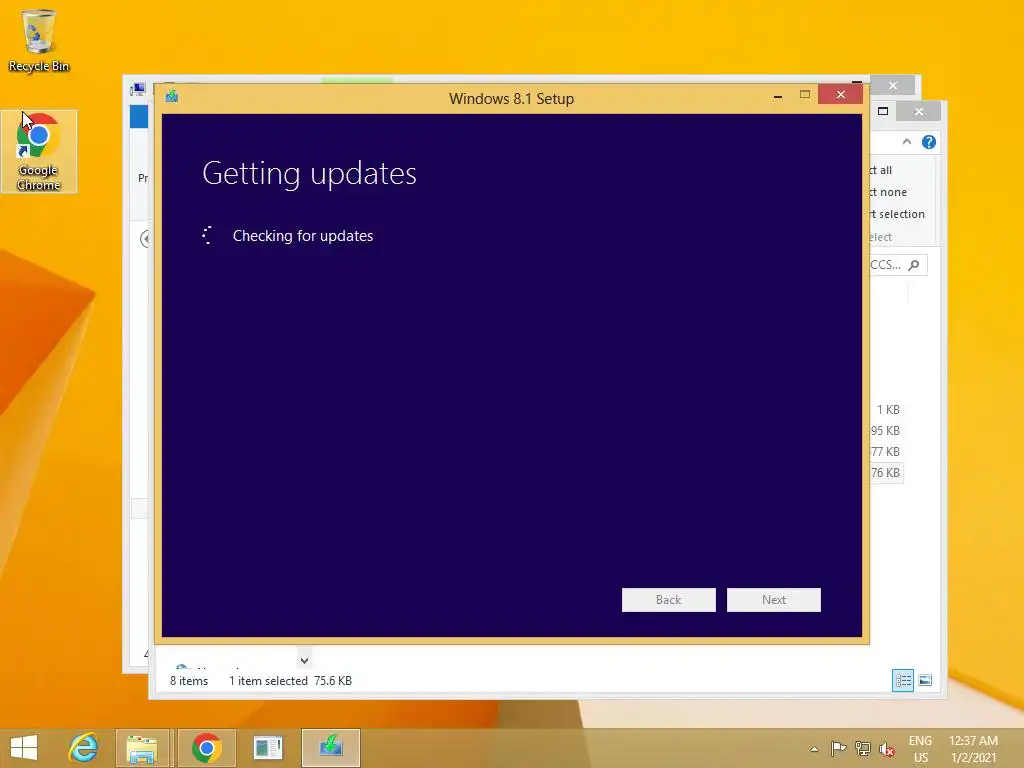Screen dimensions: 1024x768
Task: Show hidden tray icons arrow
Action: (814, 749)
